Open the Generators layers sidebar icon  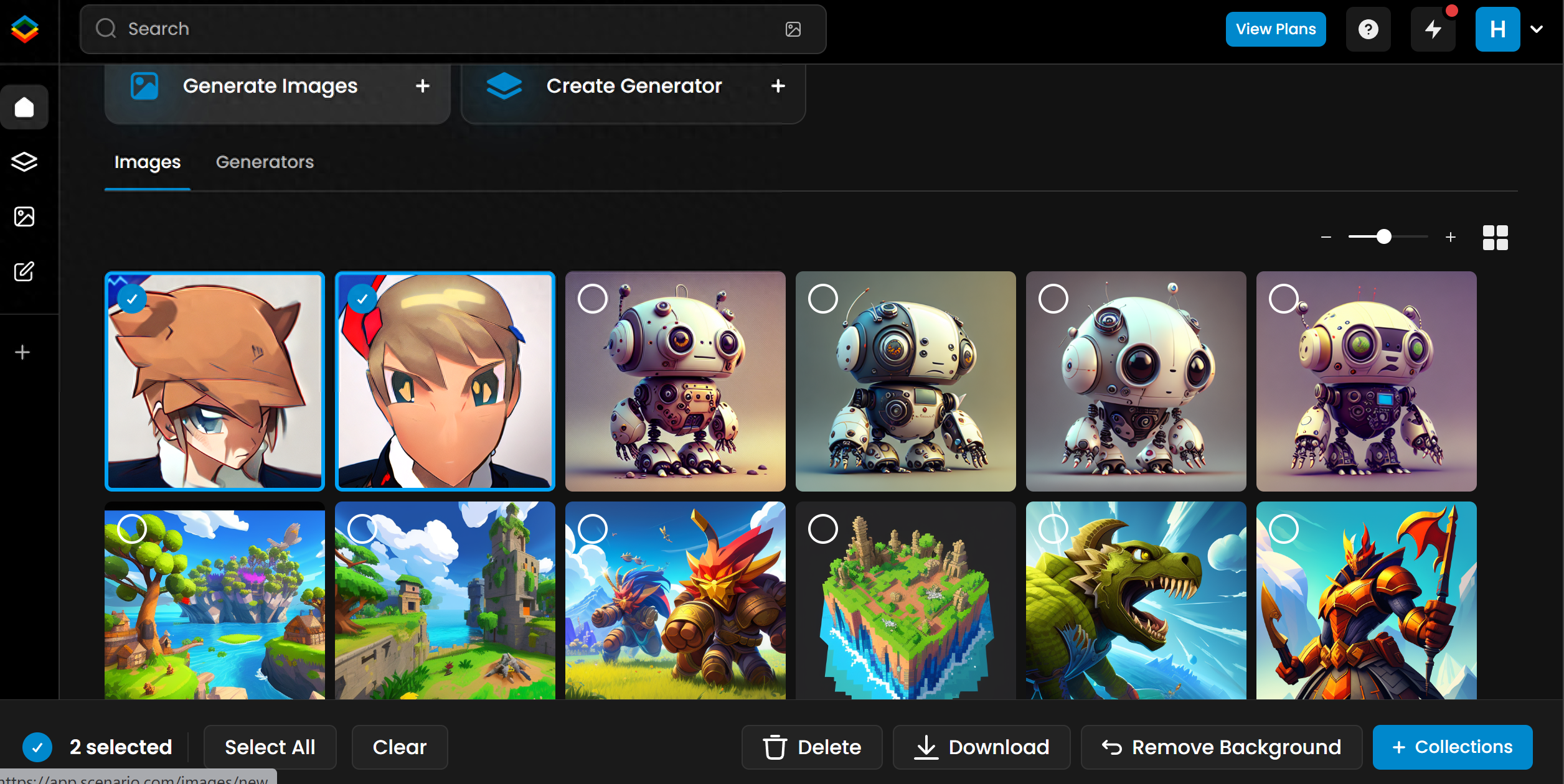(x=24, y=162)
